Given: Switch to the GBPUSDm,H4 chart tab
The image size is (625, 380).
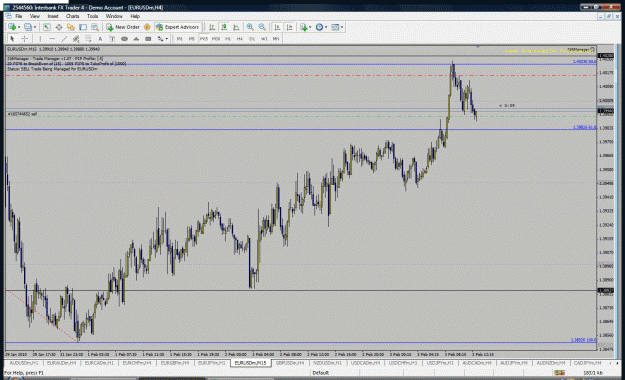Looking at the screenshot, I should click(x=290, y=363).
